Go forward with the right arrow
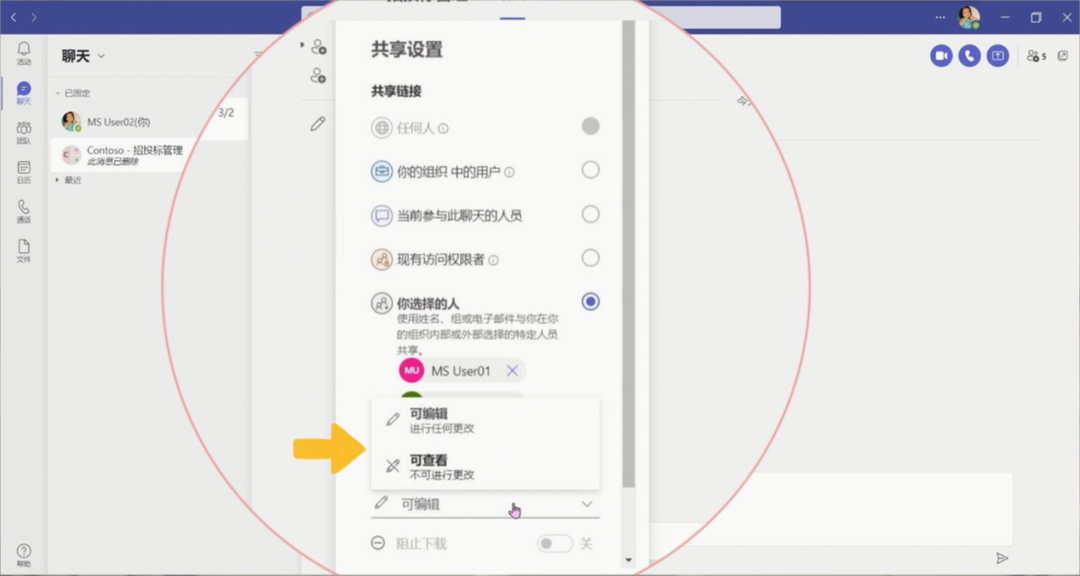The image size is (1080, 576). point(34,17)
